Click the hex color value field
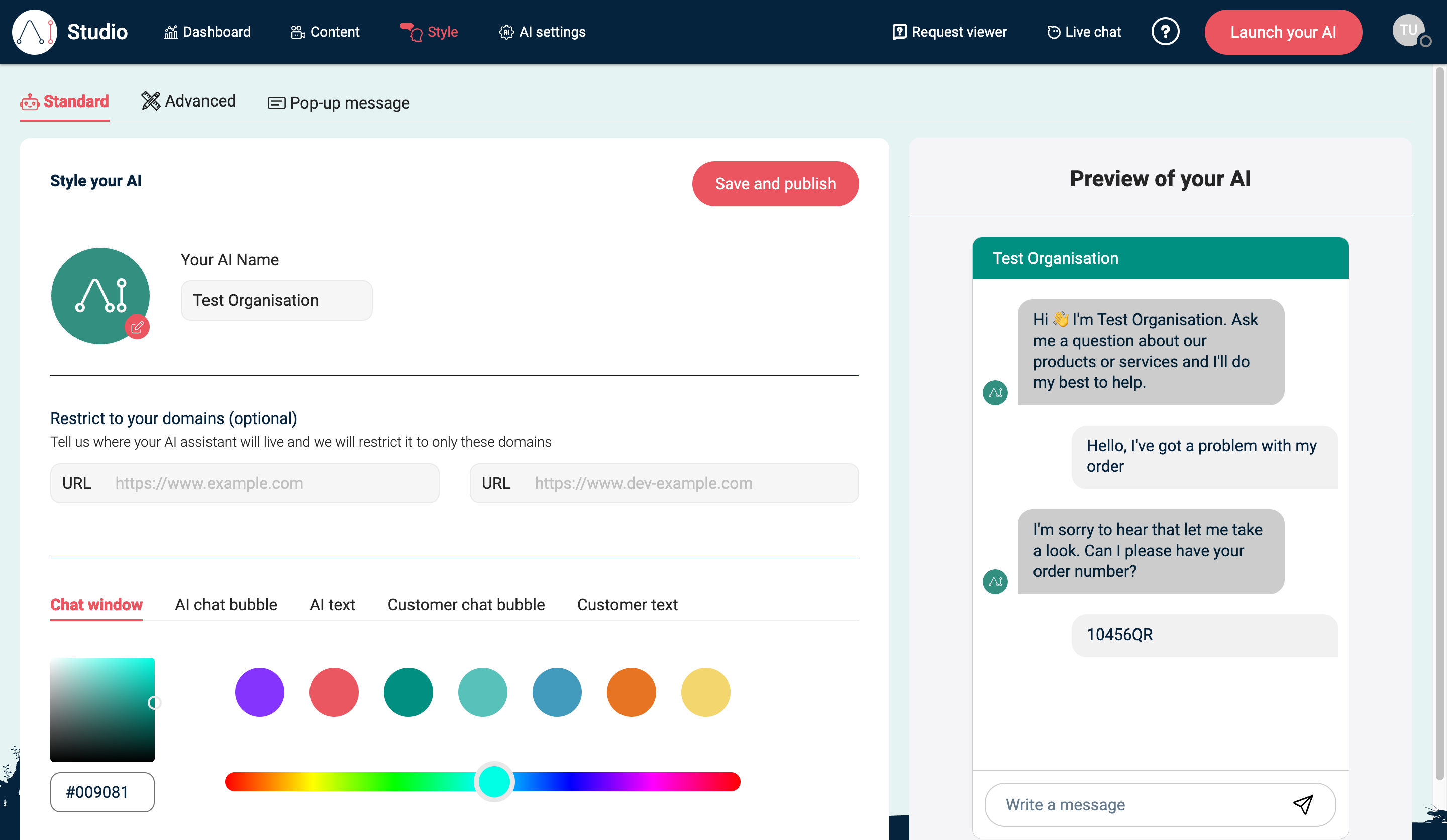Screen dimensions: 1447x840 point(102,792)
